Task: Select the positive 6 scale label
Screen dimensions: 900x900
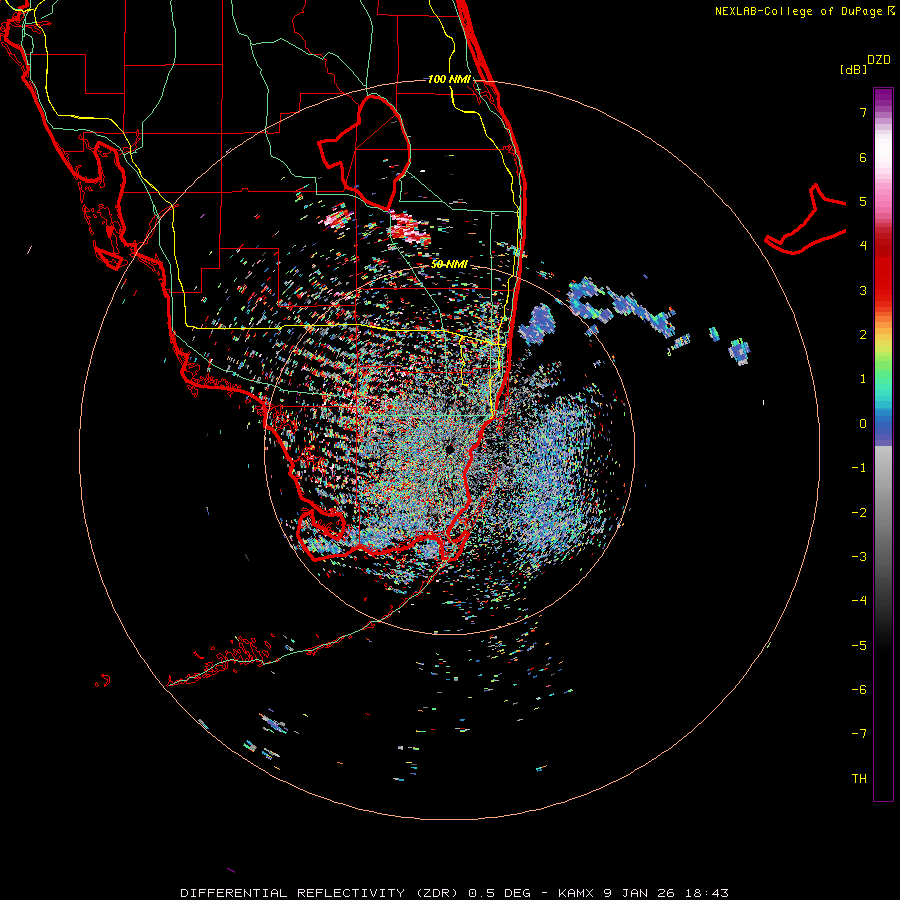Action: click(x=863, y=158)
